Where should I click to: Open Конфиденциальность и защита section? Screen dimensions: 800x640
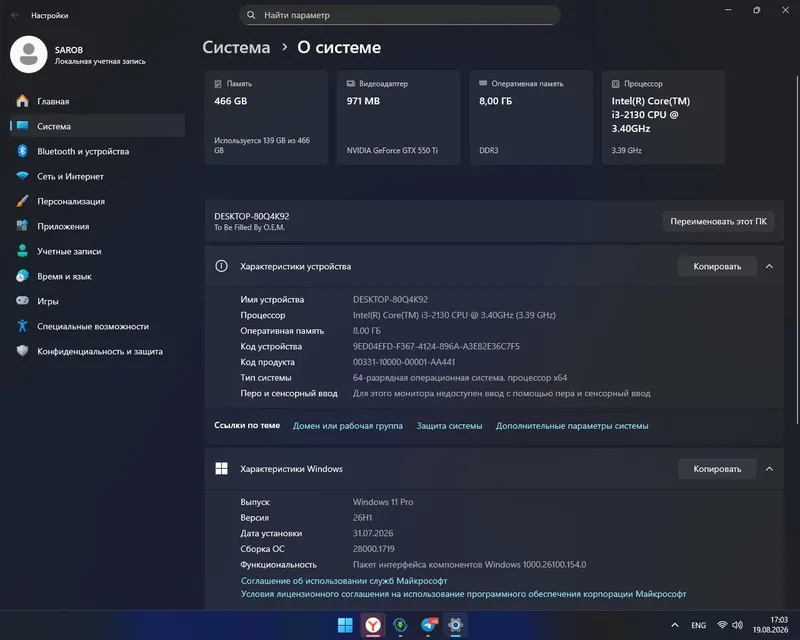click(97, 351)
